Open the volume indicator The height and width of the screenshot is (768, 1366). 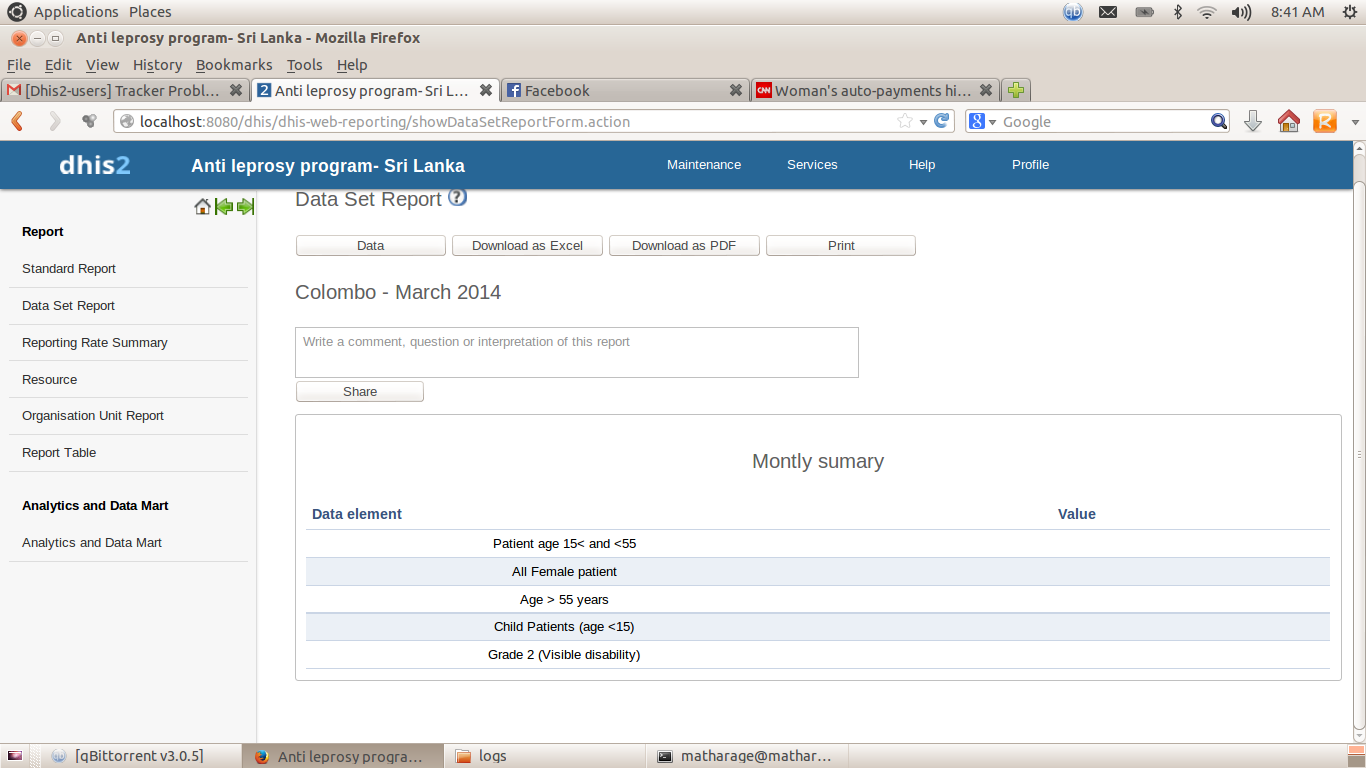[1241, 12]
